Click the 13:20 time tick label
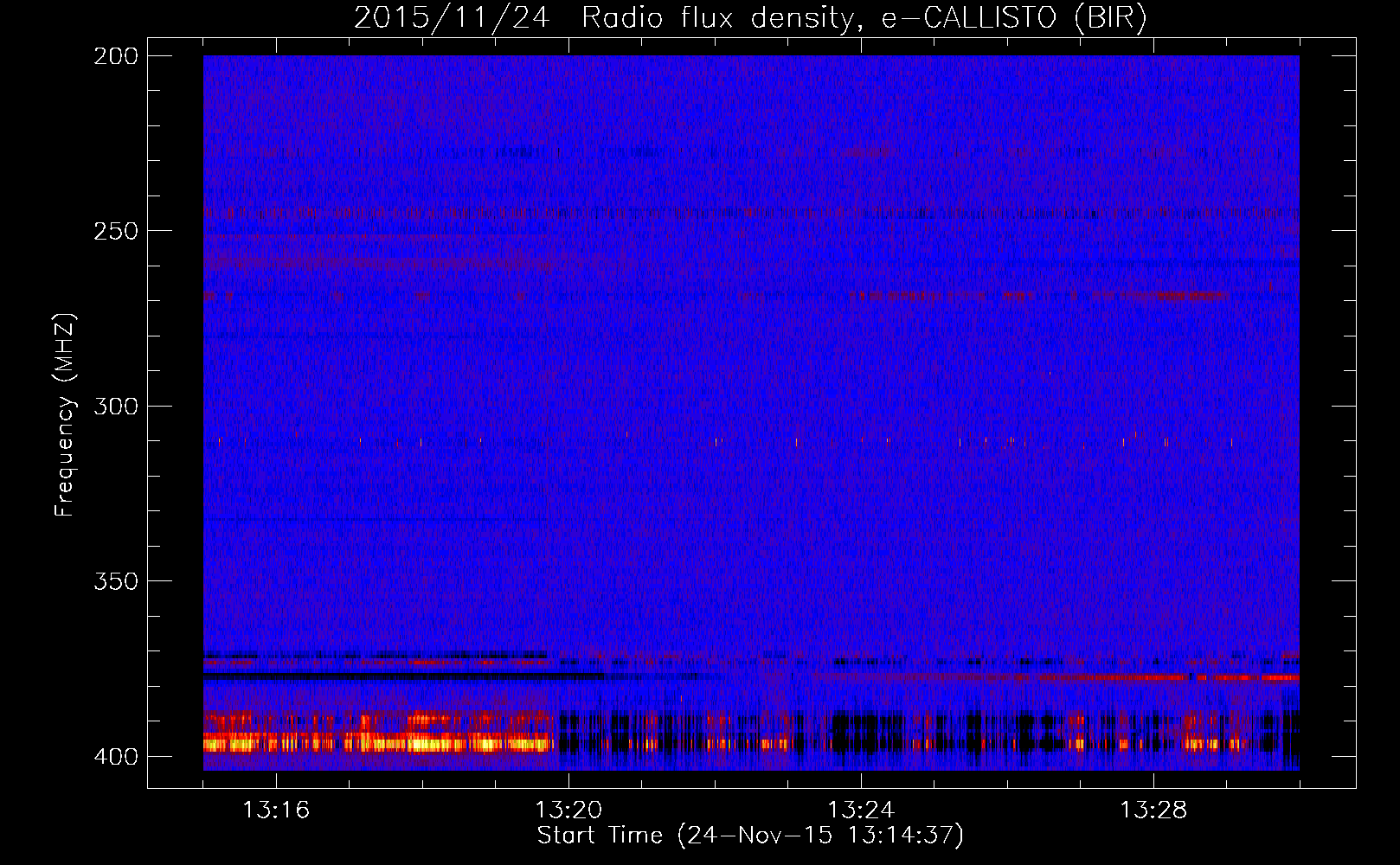The height and width of the screenshot is (865, 1400). [568, 811]
